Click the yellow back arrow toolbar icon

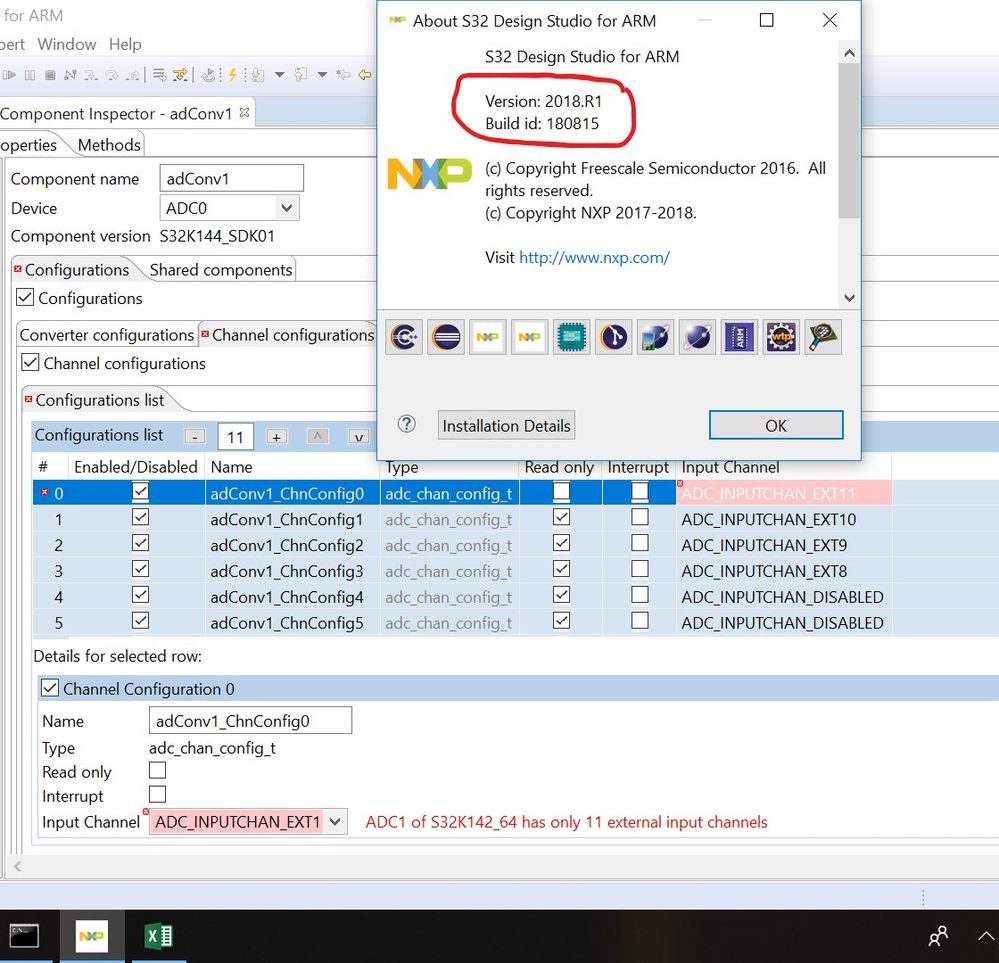pos(364,75)
